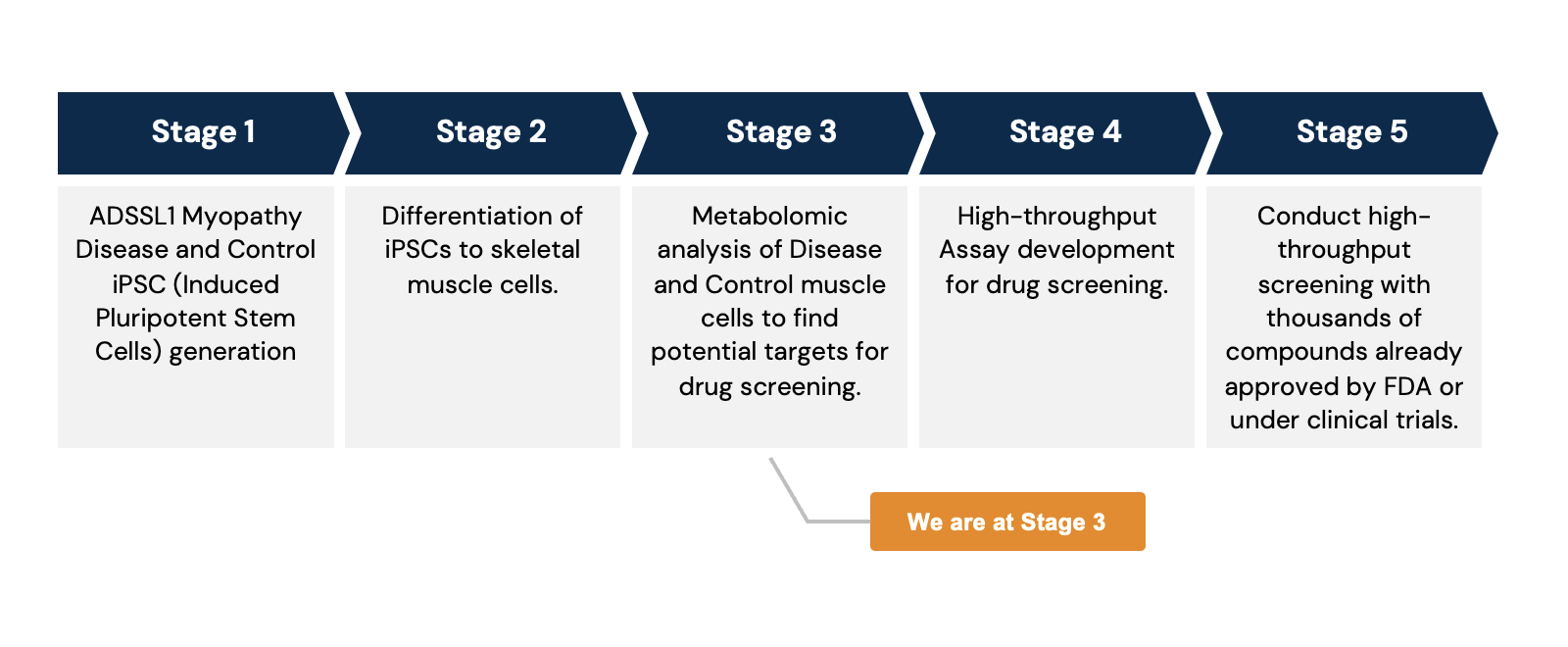
Task: Click the gray connector line to the callout
Action: tap(789, 490)
